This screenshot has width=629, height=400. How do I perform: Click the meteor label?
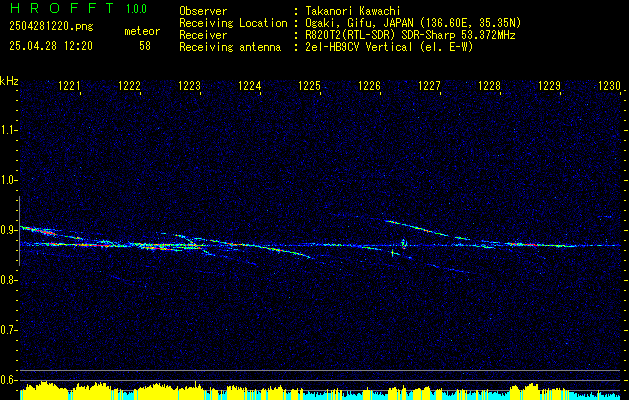[x=142, y=31]
